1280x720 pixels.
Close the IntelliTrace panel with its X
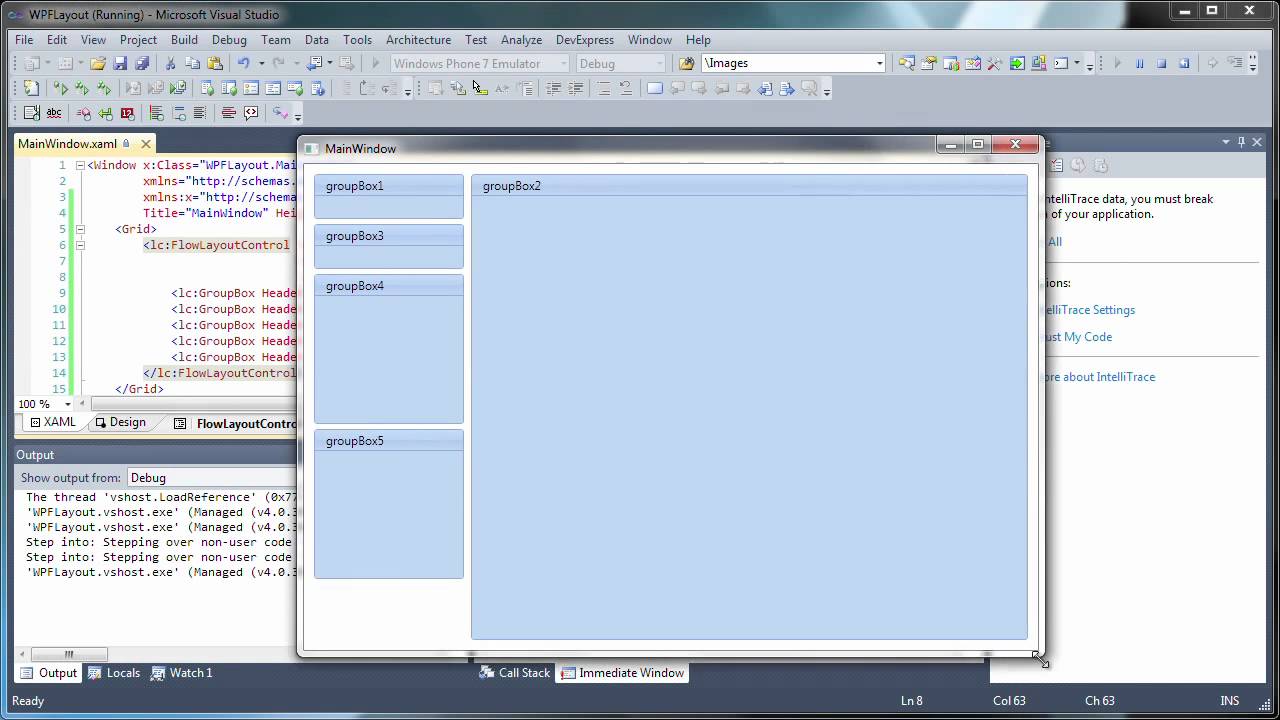[x=1258, y=142]
